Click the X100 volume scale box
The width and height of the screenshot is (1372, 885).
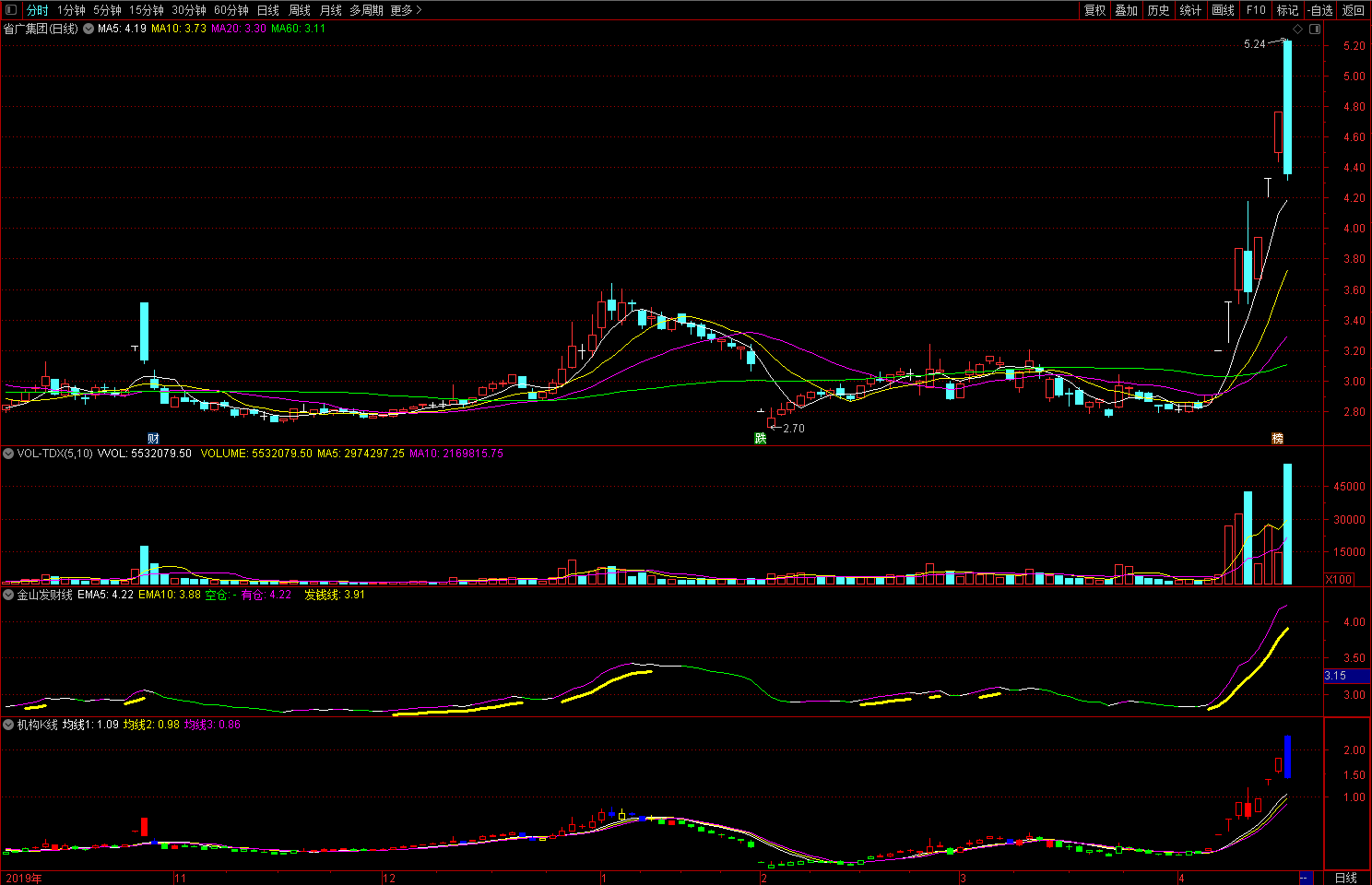1339,580
